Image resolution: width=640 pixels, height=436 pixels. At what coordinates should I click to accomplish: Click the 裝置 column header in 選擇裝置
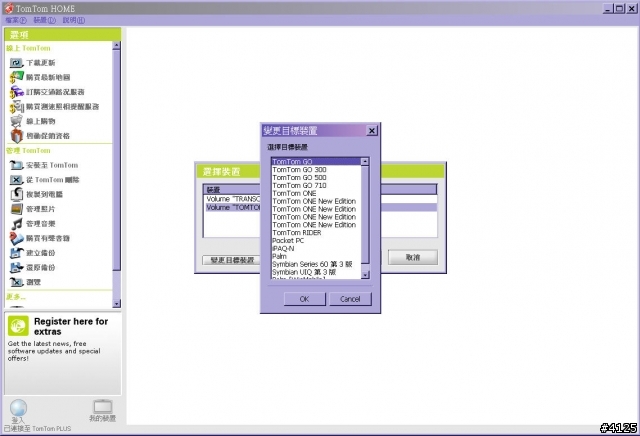pos(232,189)
